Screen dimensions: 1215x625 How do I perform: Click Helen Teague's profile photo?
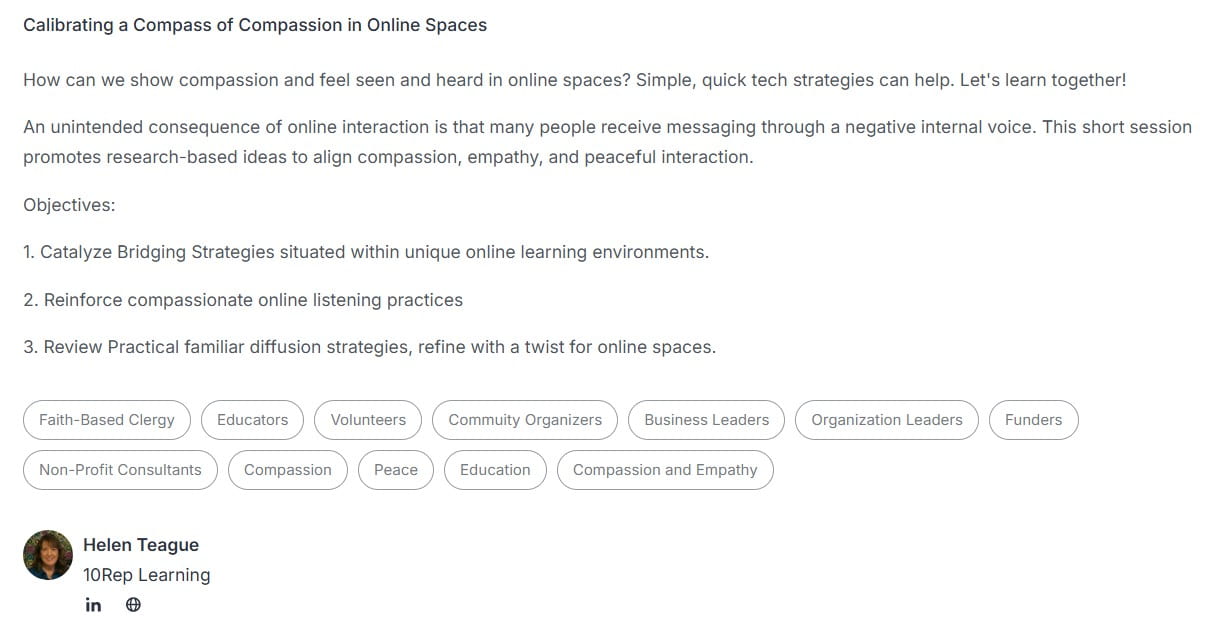coord(48,556)
